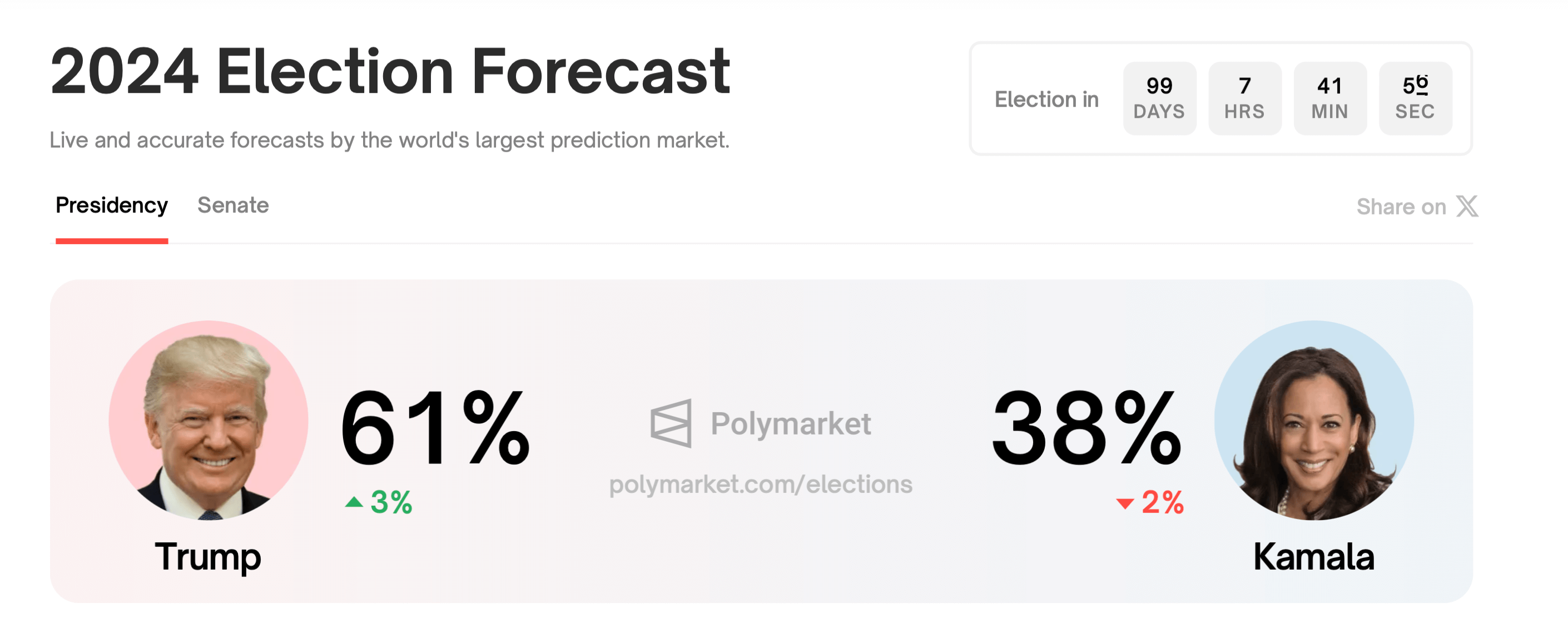
Task: Click the SEC countdown box
Action: (x=1415, y=98)
